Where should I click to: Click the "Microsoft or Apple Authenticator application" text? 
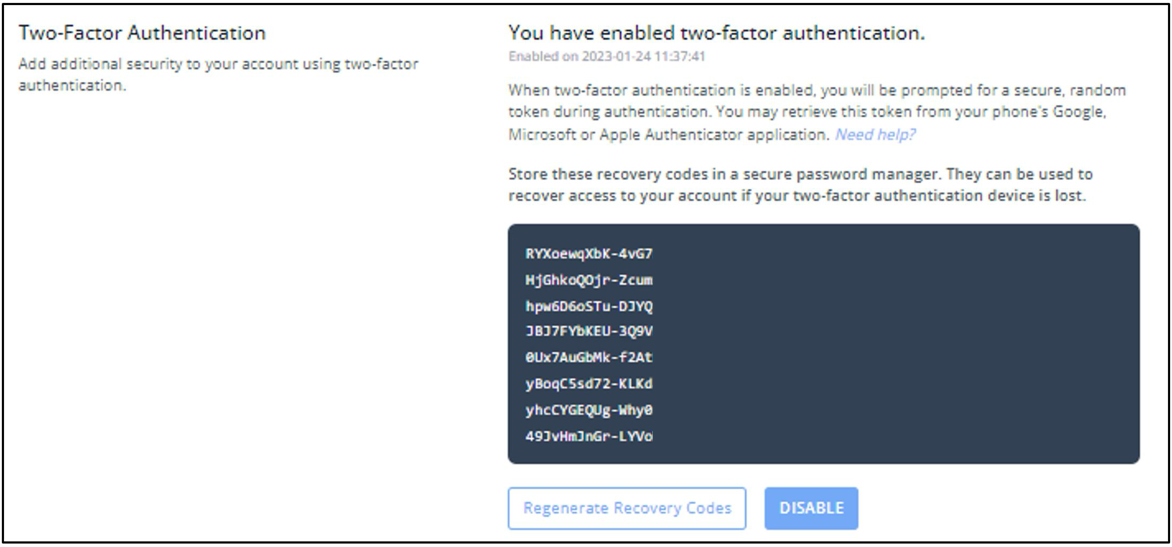[x=668, y=134]
